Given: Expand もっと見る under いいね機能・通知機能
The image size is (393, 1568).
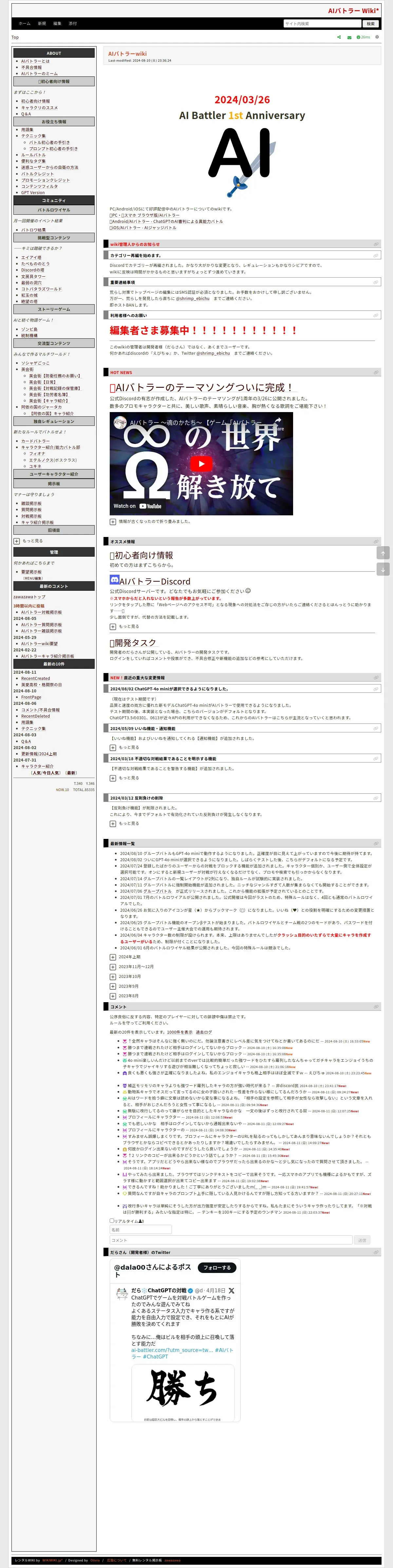Looking at the screenshot, I should [113, 747].
